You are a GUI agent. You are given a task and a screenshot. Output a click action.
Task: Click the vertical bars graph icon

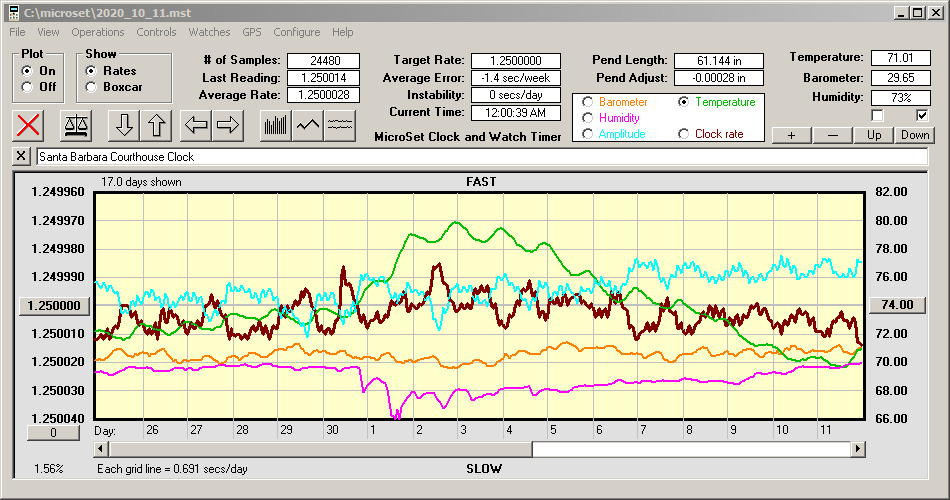coord(275,125)
